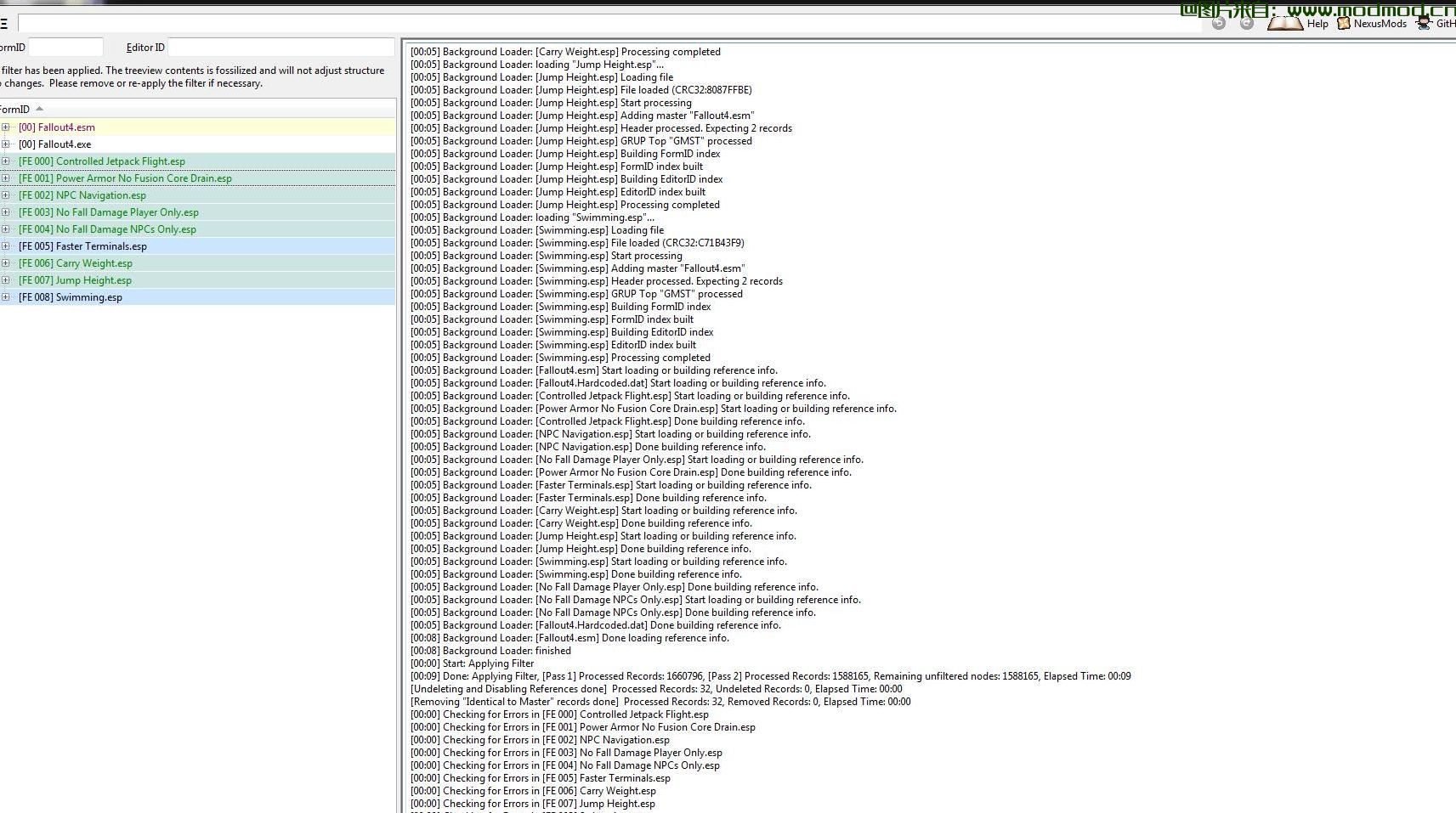
Task: Click the navigate back arrow icon
Action: click(1219, 23)
